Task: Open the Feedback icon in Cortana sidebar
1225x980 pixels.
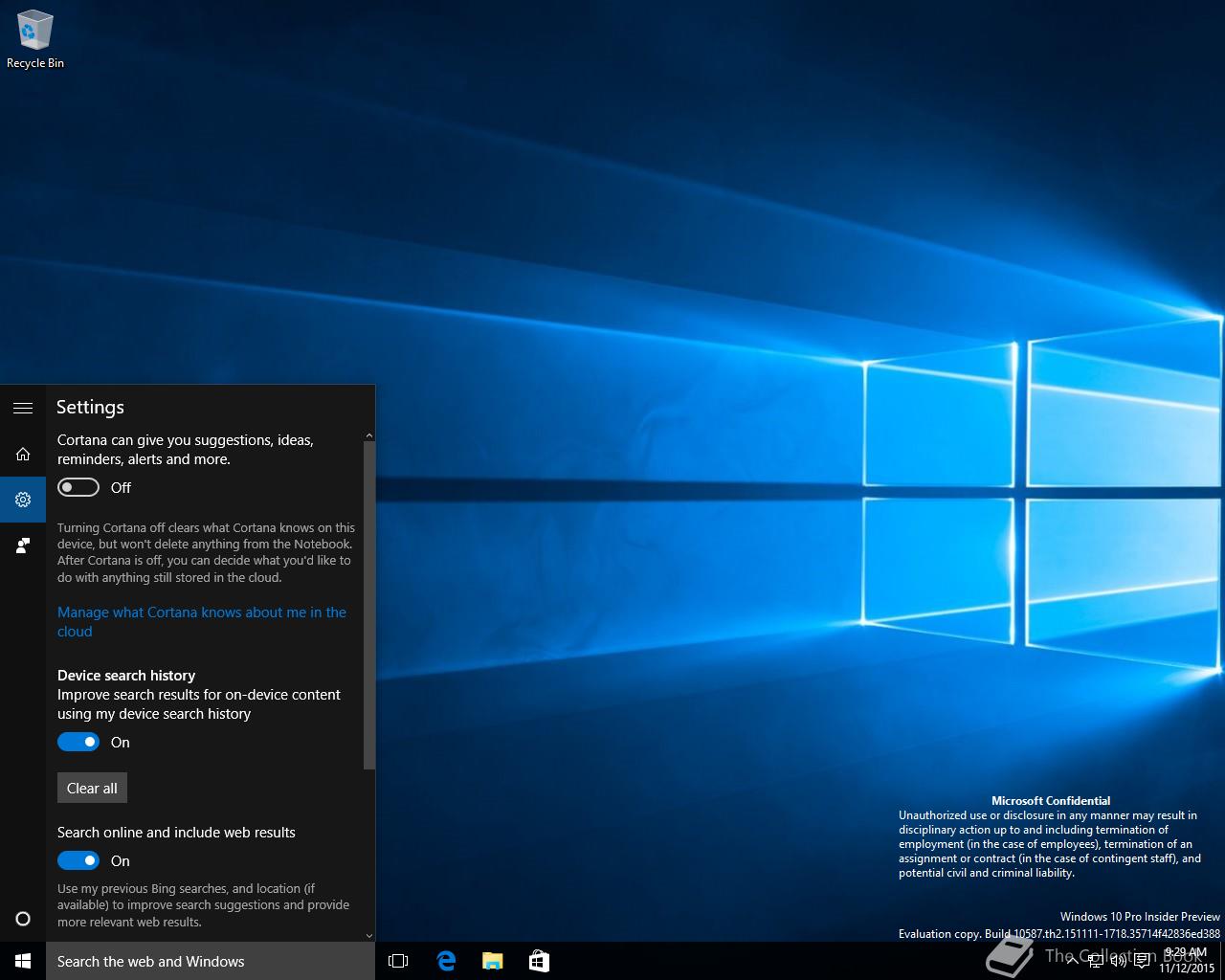Action: pos(23,546)
